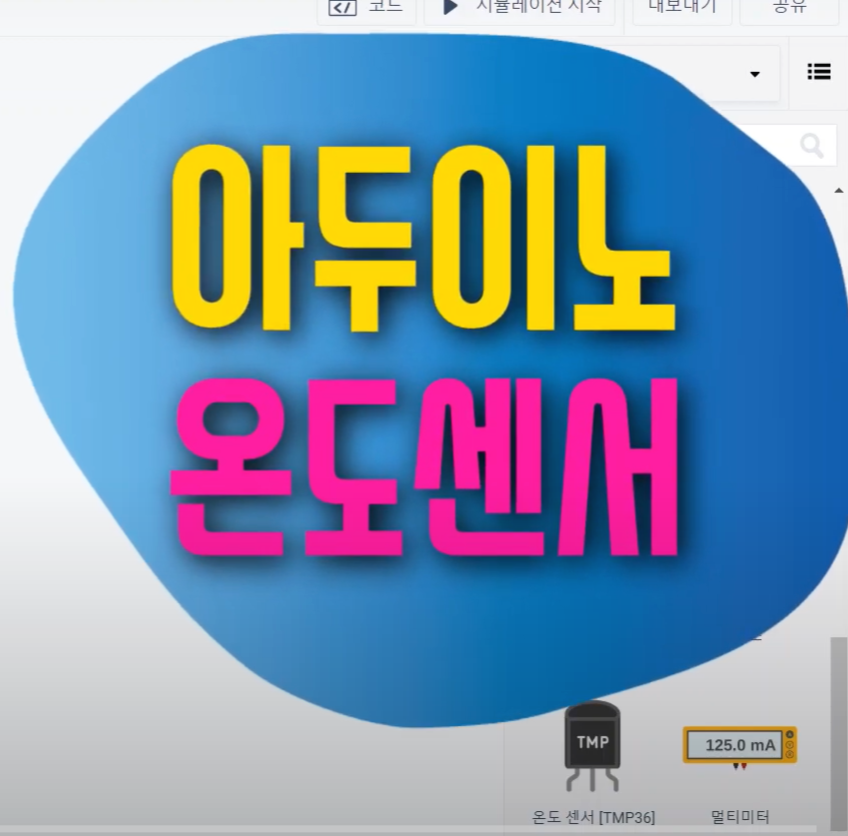This screenshot has height=836, width=848.
Task: Click the components panel scrollbar thumb
Action: 839,733
